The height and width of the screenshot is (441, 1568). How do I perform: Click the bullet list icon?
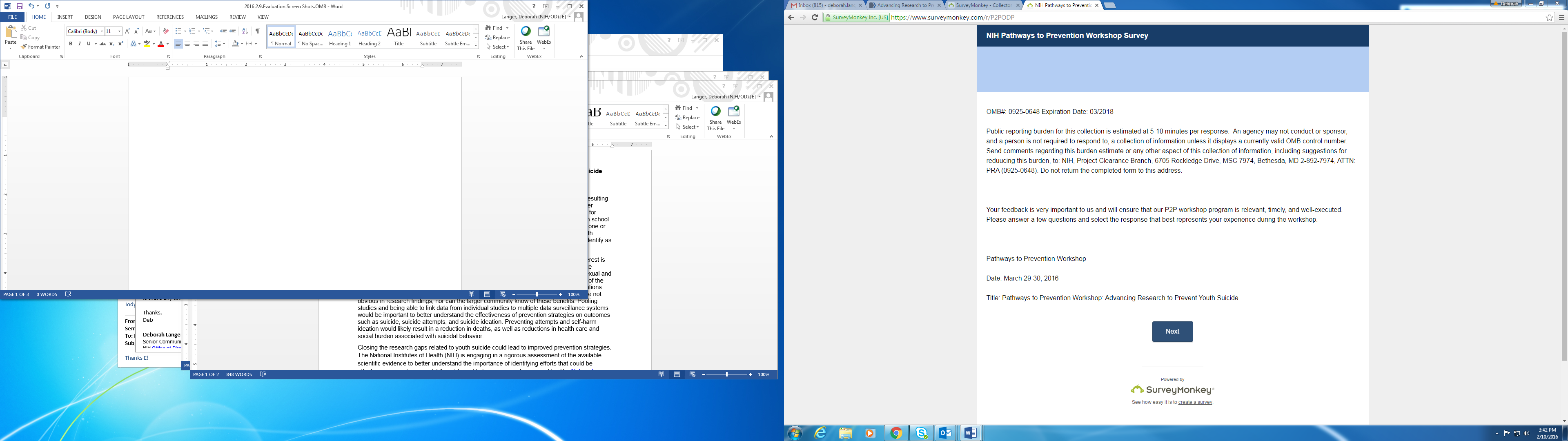[x=178, y=31]
